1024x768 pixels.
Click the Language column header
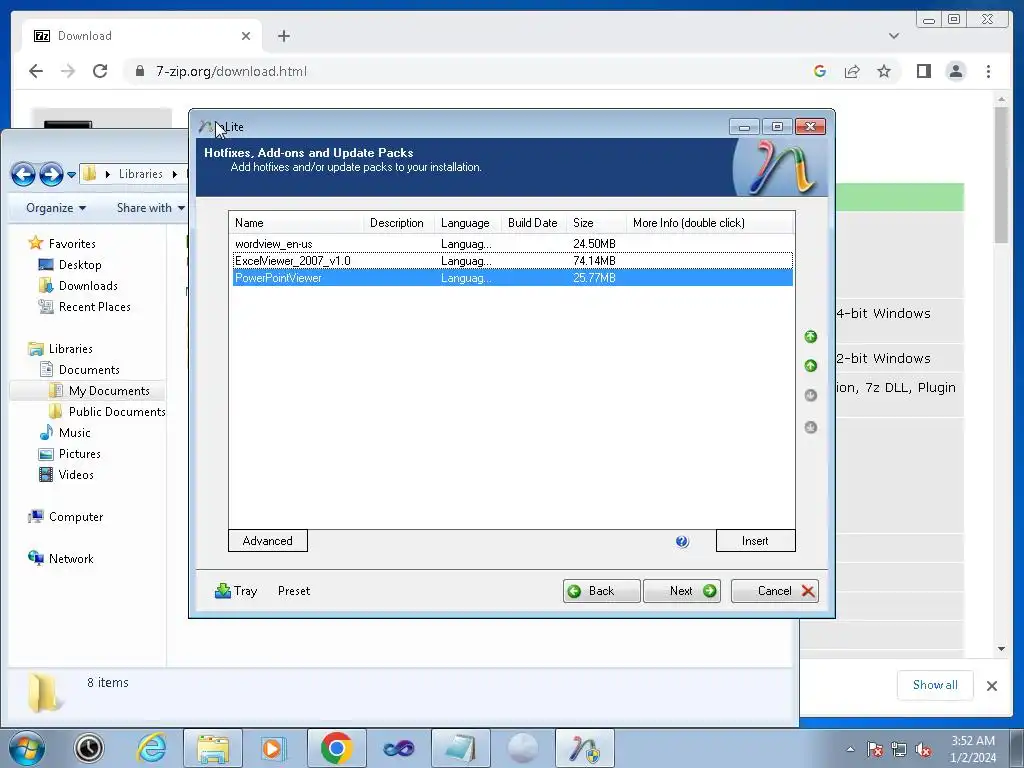tap(468, 223)
